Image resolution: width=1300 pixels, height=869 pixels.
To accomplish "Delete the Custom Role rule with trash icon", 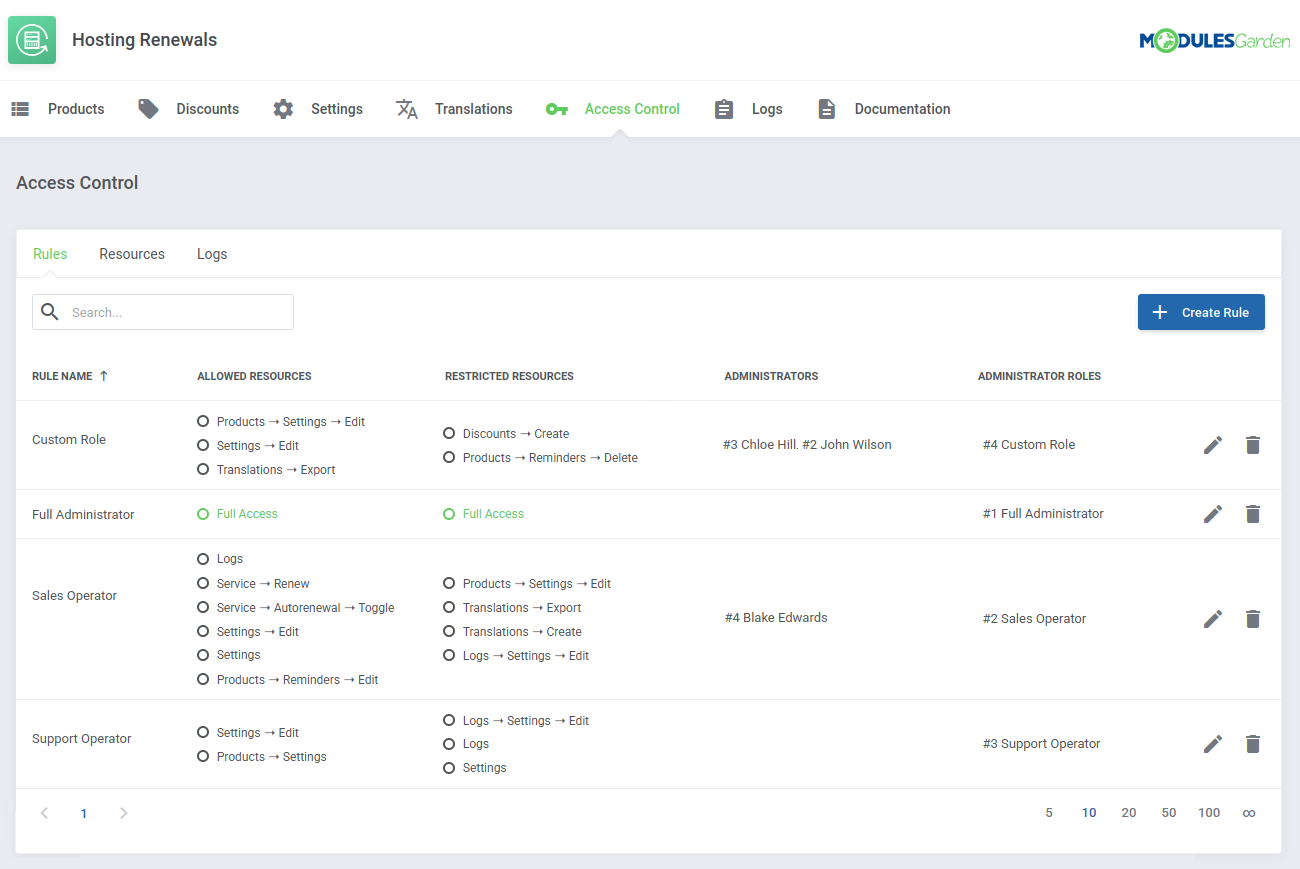I will tap(1253, 445).
